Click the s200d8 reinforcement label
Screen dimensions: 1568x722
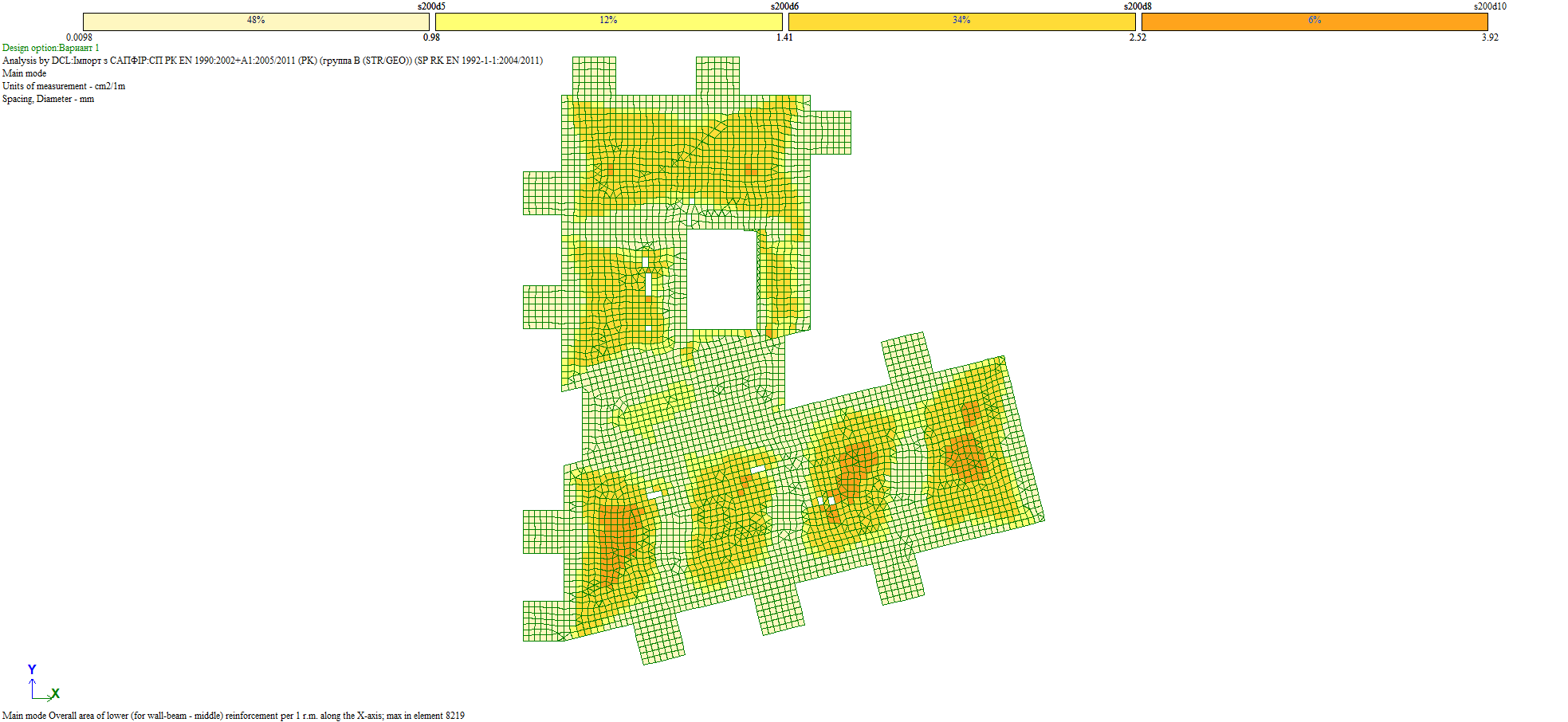click(x=1138, y=6)
